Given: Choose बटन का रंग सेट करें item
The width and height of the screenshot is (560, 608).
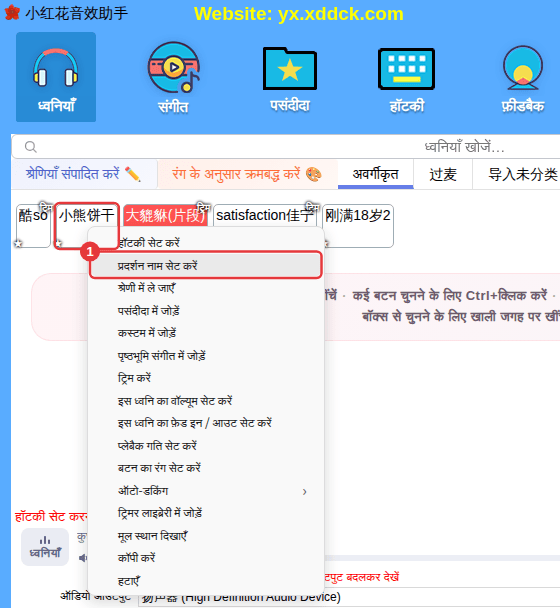Looking at the screenshot, I should 206,468.
